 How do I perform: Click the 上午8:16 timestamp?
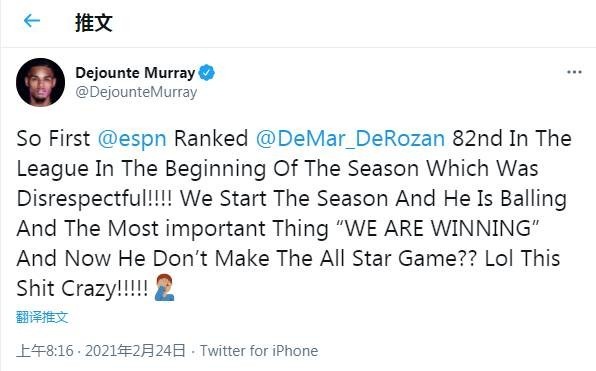45,351
